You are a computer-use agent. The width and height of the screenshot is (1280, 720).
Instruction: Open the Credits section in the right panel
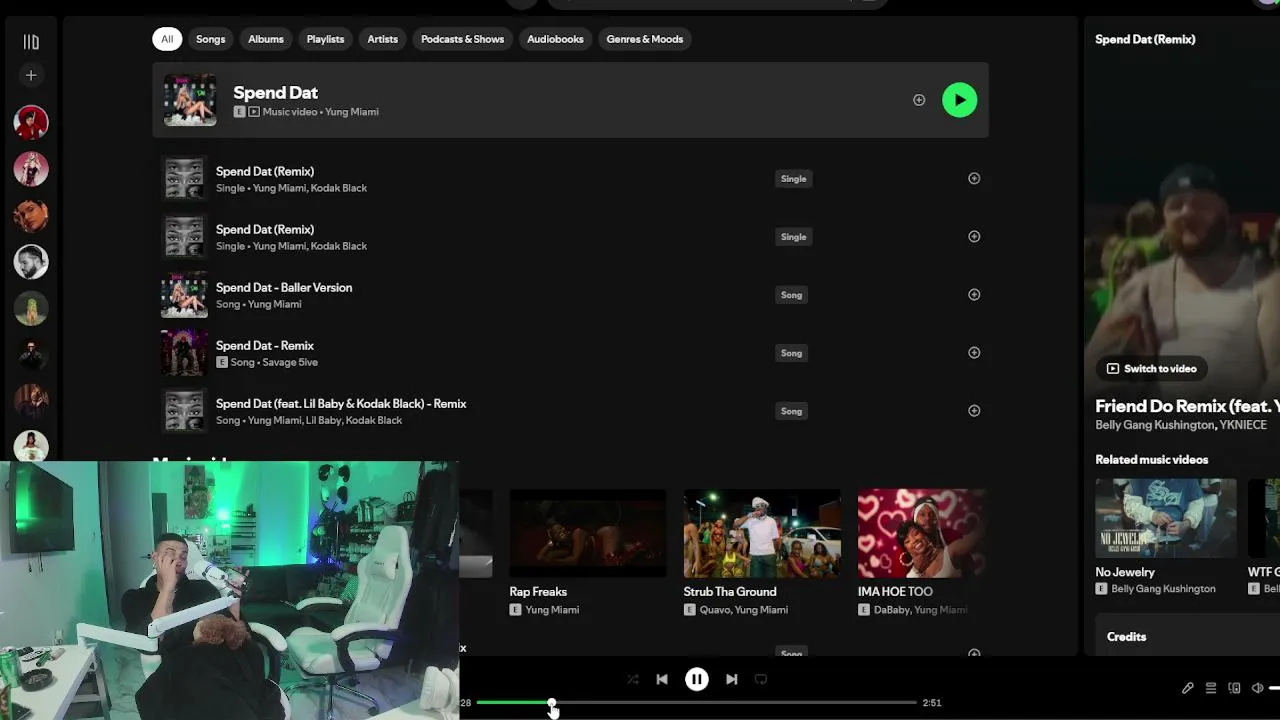[x=1126, y=637]
